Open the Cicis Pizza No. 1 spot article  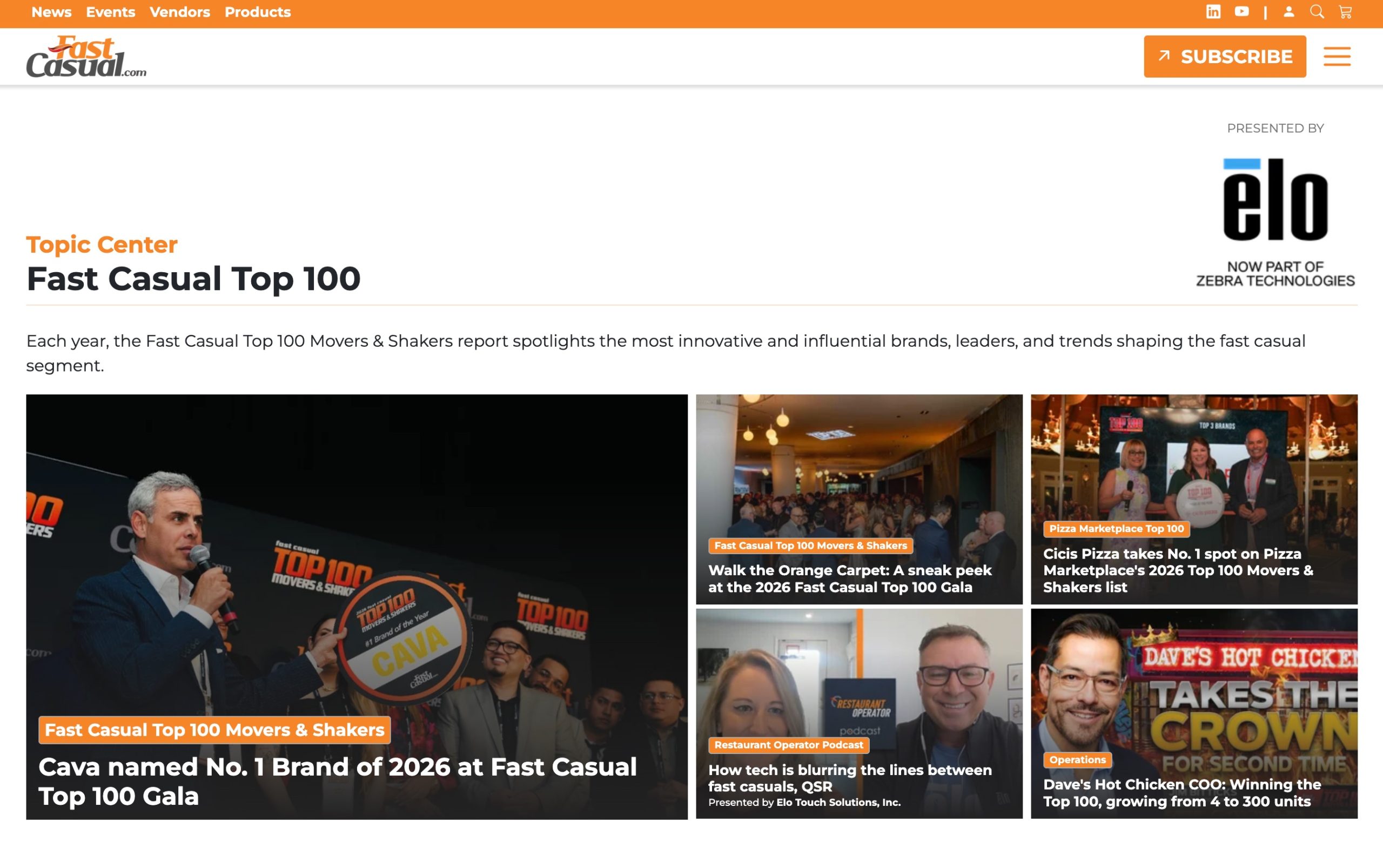[1178, 570]
